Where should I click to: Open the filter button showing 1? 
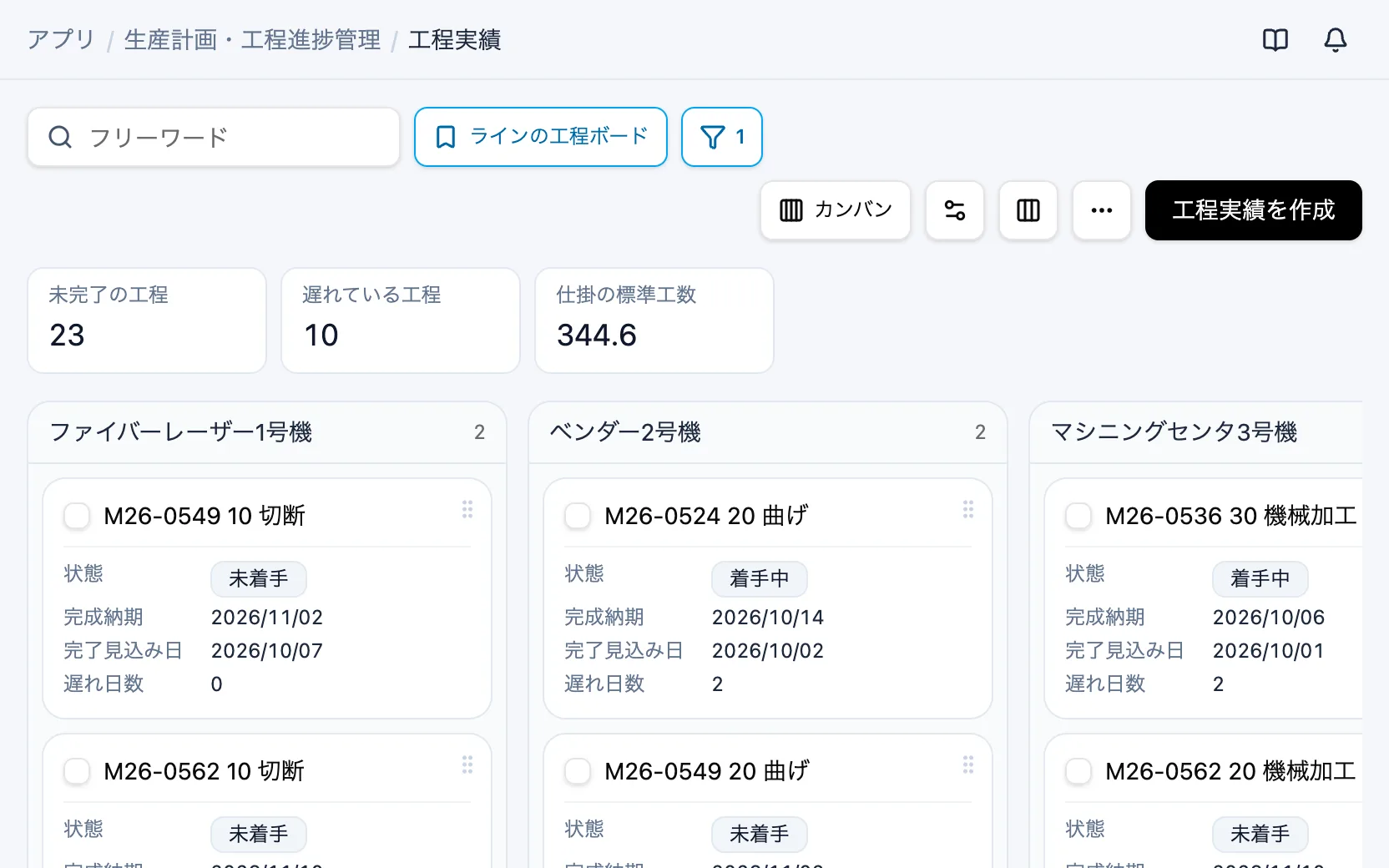[722, 137]
